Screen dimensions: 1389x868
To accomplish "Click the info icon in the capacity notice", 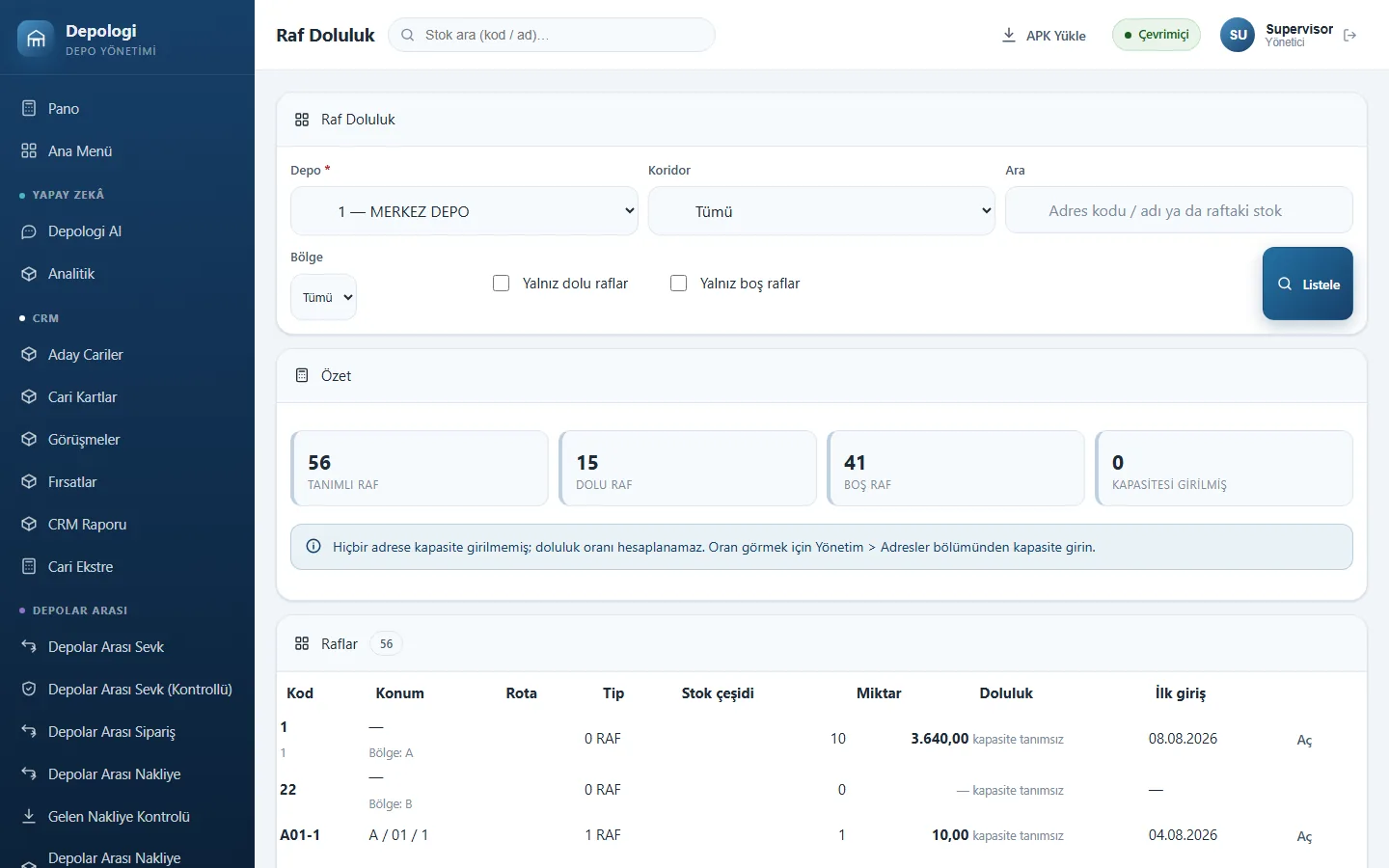I will pyautogui.click(x=313, y=547).
